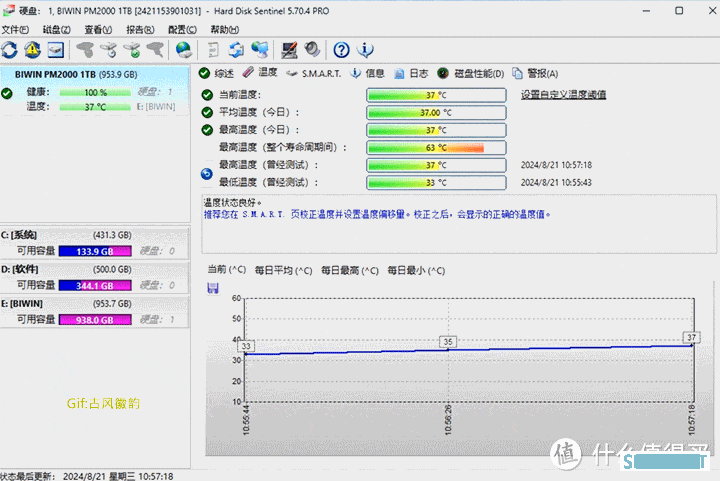
Task: Click the 平均温度 37.00 °C gauge
Action: pyautogui.click(x=436, y=112)
